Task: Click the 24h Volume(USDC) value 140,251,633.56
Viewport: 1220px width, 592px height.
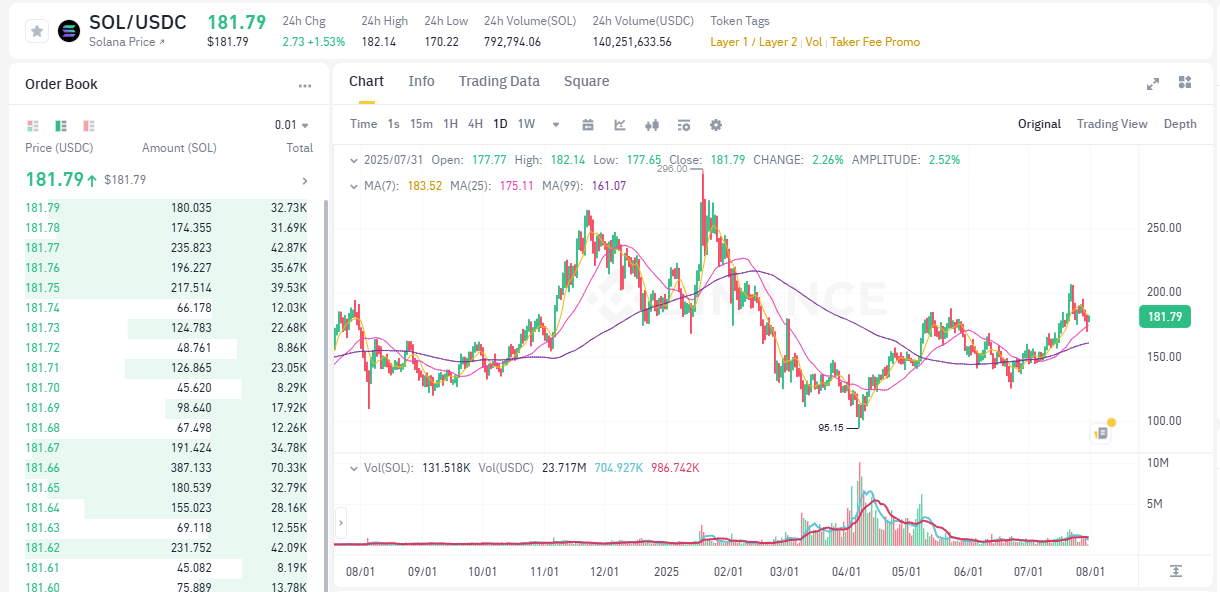Action: (x=632, y=42)
